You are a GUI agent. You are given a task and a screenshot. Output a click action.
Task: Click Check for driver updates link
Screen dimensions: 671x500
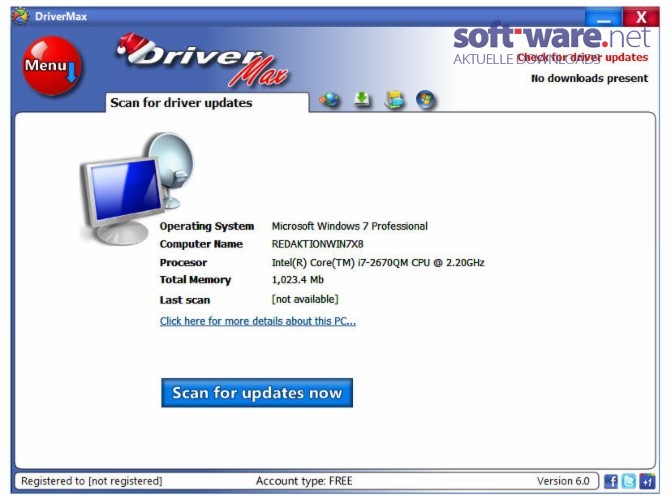(582, 57)
